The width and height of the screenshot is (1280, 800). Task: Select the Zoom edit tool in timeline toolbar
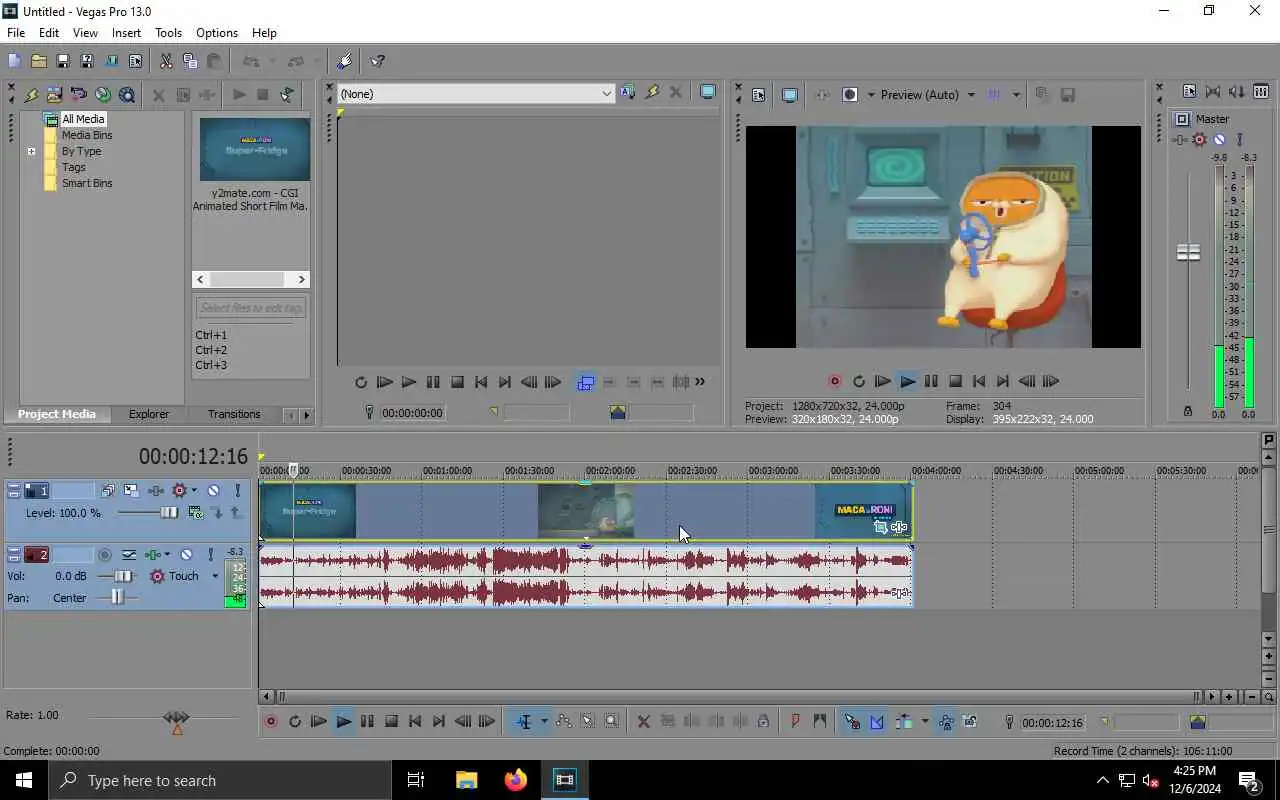coord(611,721)
